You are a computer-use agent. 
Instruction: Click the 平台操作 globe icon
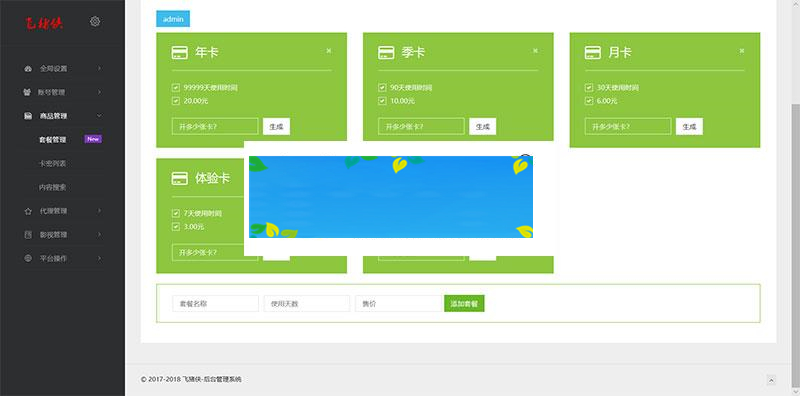click(28, 258)
